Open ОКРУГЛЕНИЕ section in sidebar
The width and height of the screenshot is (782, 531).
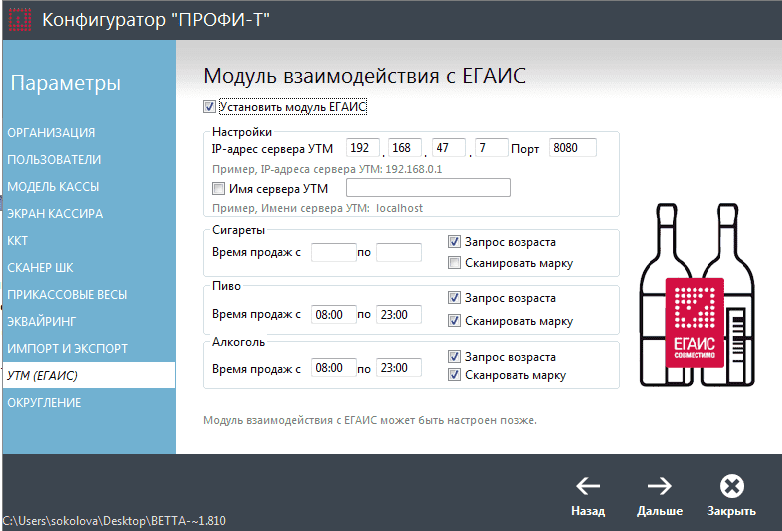(x=89, y=402)
